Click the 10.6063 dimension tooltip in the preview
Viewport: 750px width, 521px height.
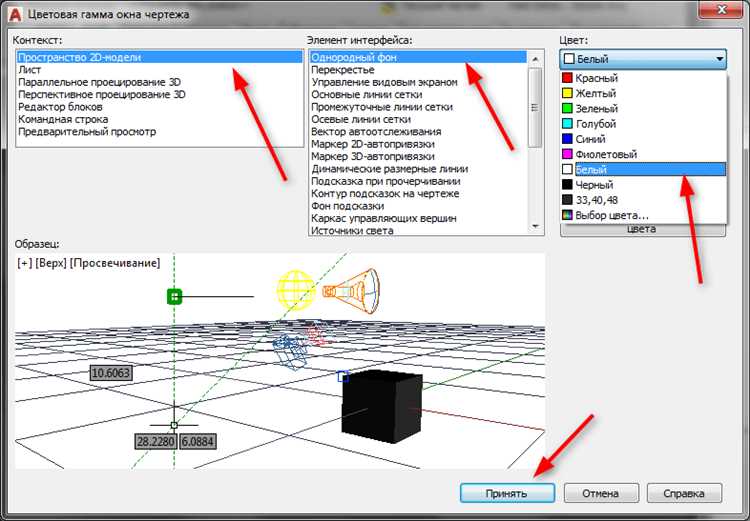(x=111, y=373)
